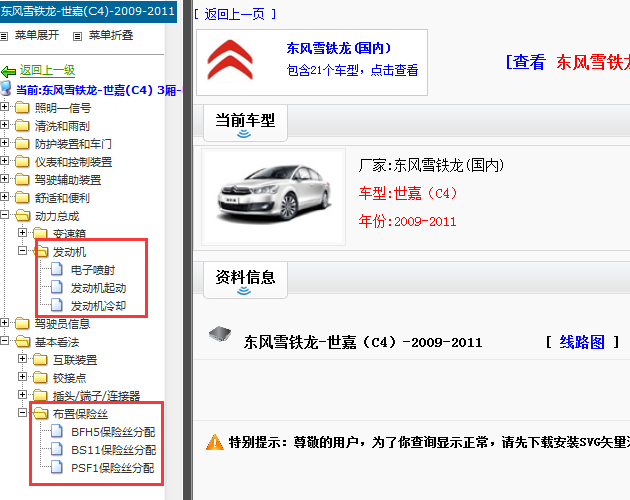Collapse the 基本看法 tree node

(4, 340)
